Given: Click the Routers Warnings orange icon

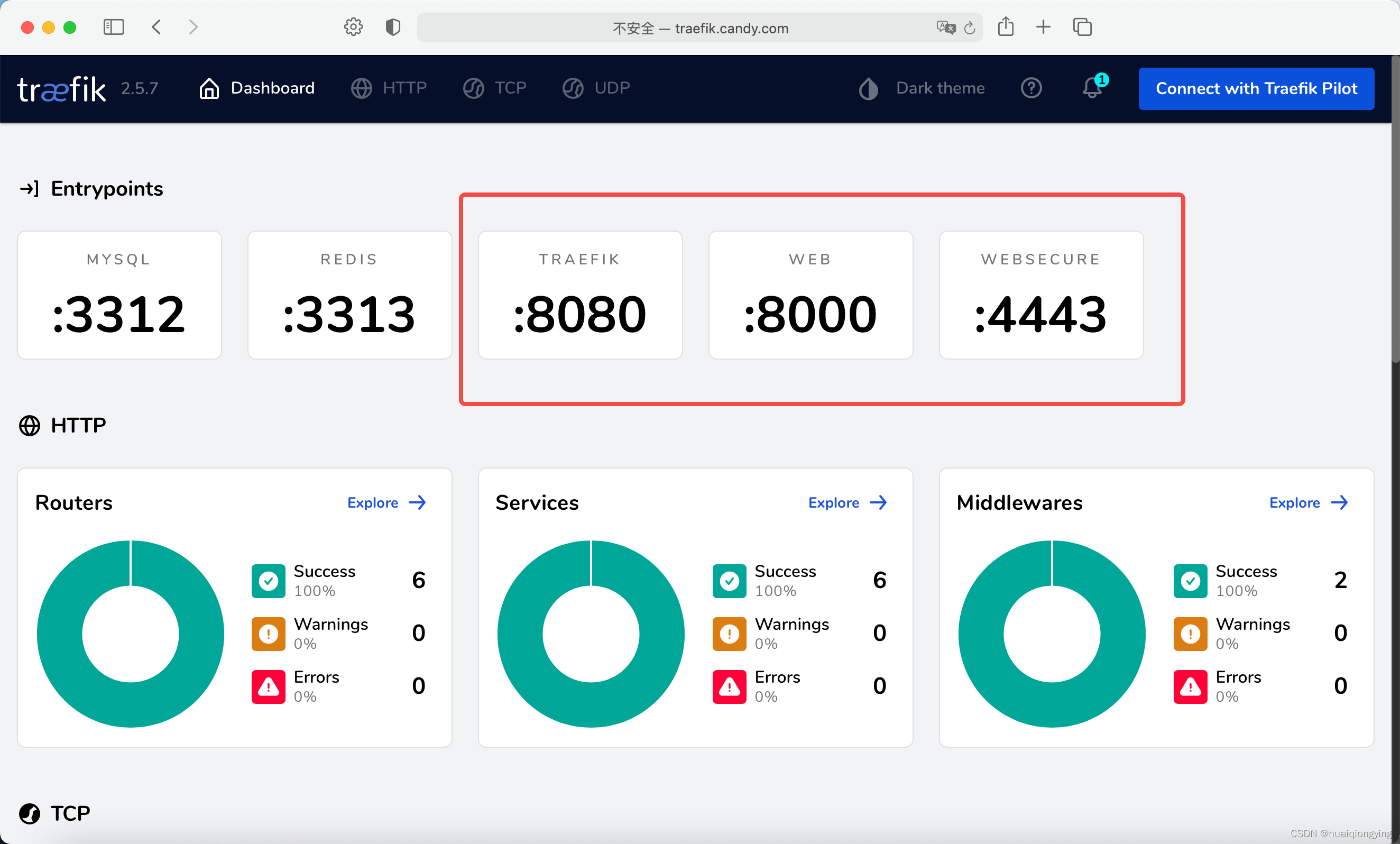Looking at the screenshot, I should [x=268, y=634].
